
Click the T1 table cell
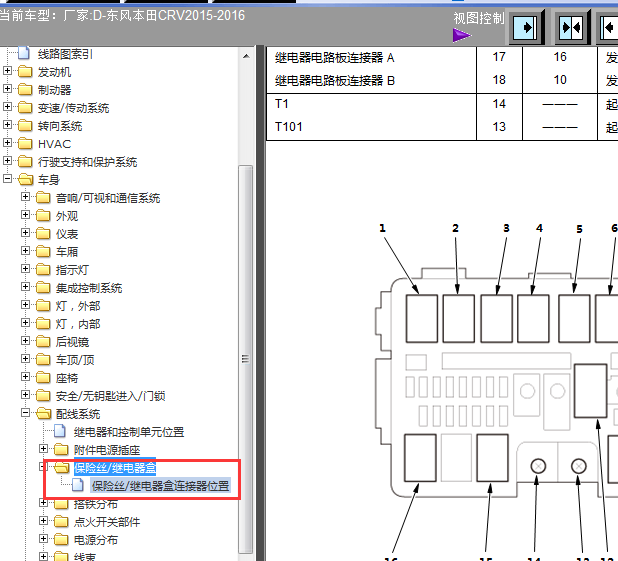tap(282, 104)
